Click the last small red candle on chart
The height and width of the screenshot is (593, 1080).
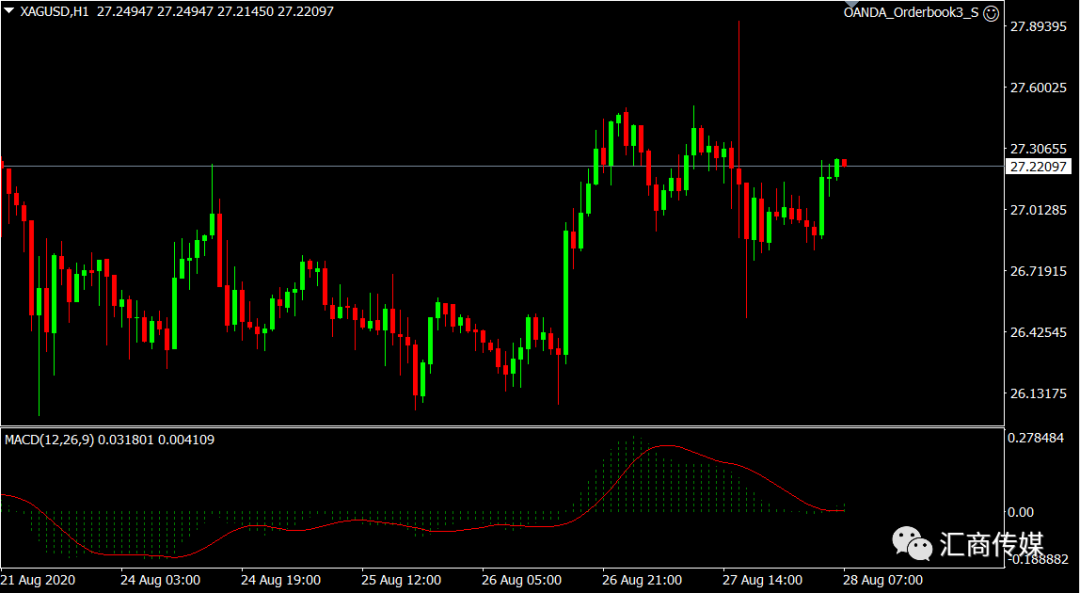pyautogui.click(x=844, y=163)
